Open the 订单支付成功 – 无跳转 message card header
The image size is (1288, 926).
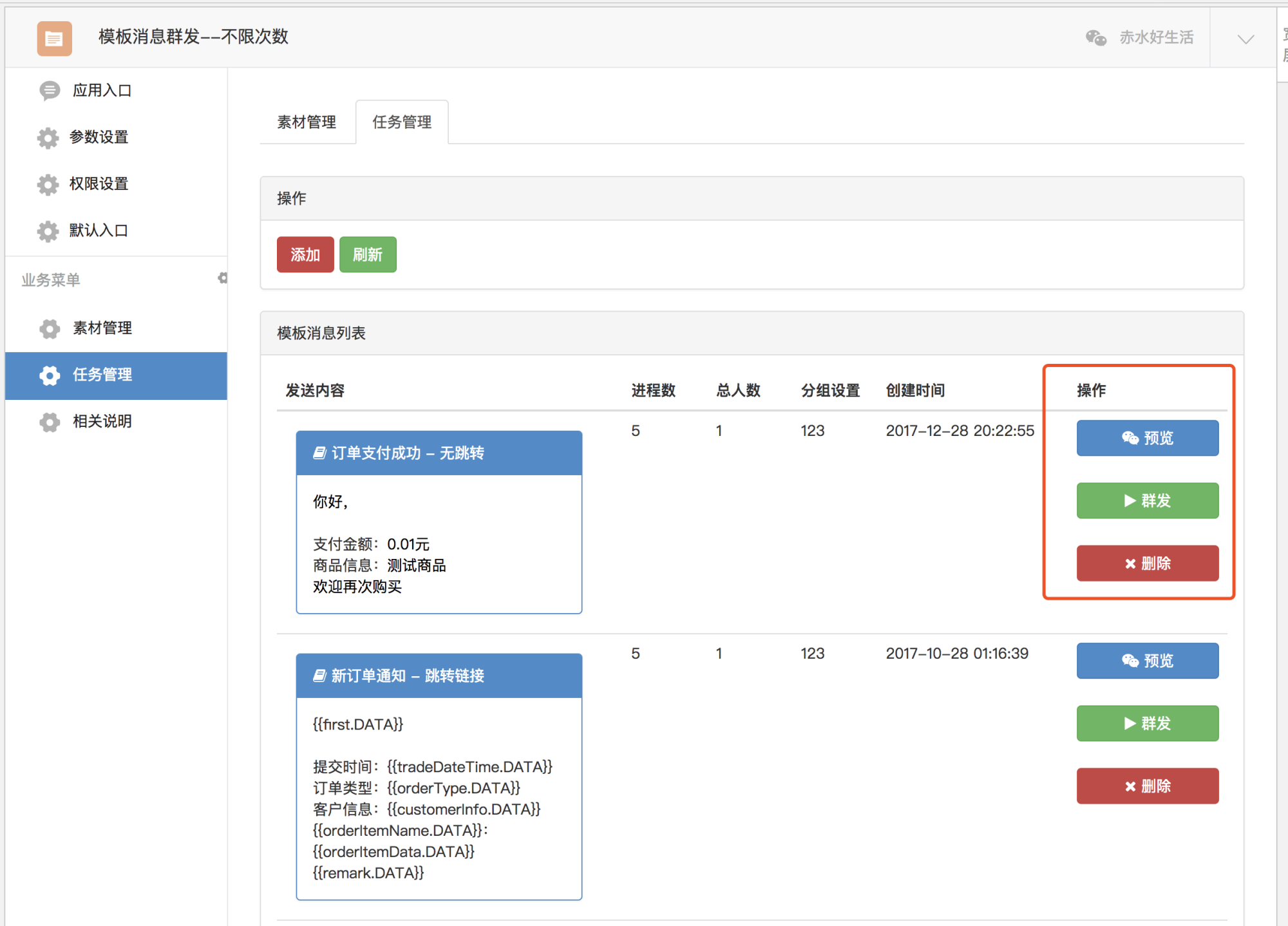pyautogui.click(x=439, y=453)
